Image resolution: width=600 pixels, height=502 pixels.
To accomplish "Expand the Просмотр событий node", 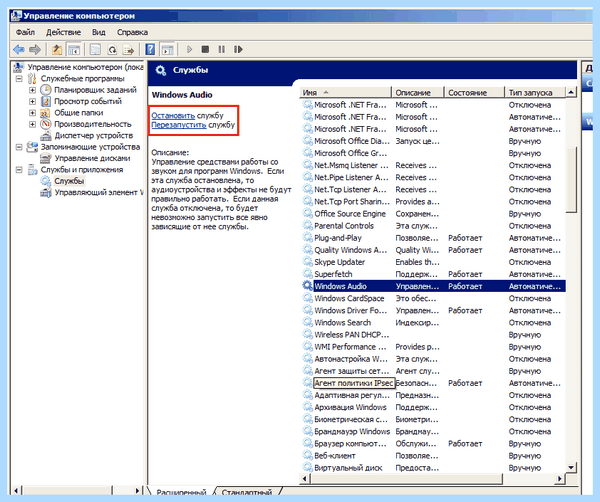I will tap(33, 101).
